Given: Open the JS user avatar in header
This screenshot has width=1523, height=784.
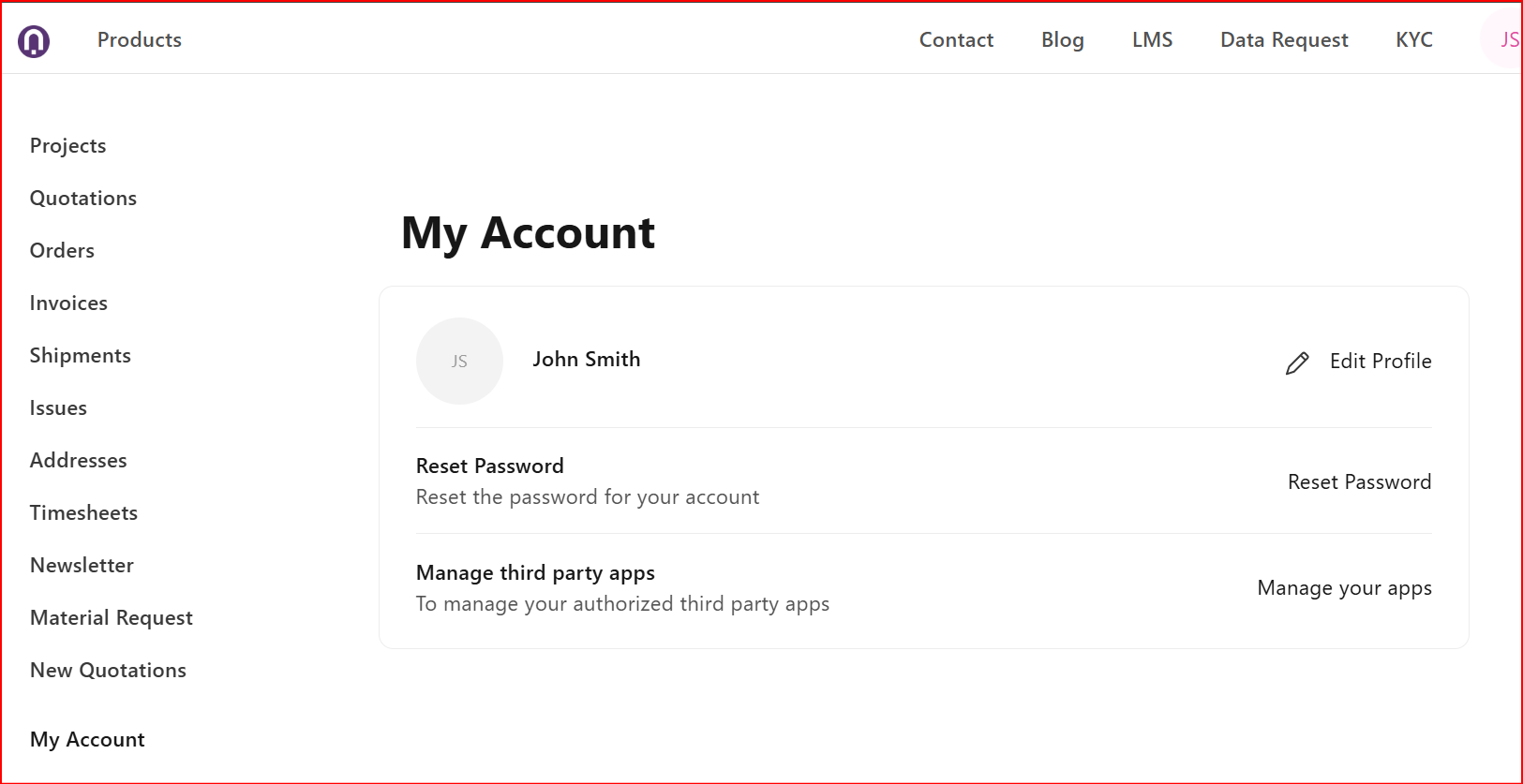Looking at the screenshot, I should tap(1504, 40).
